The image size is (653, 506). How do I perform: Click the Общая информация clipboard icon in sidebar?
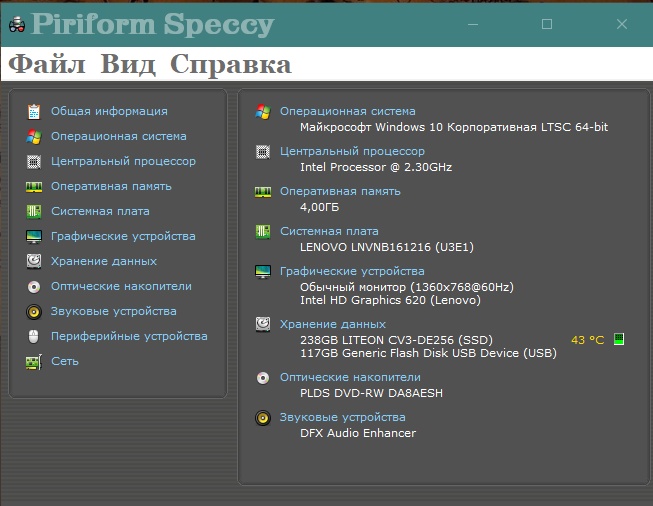[34, 112]
